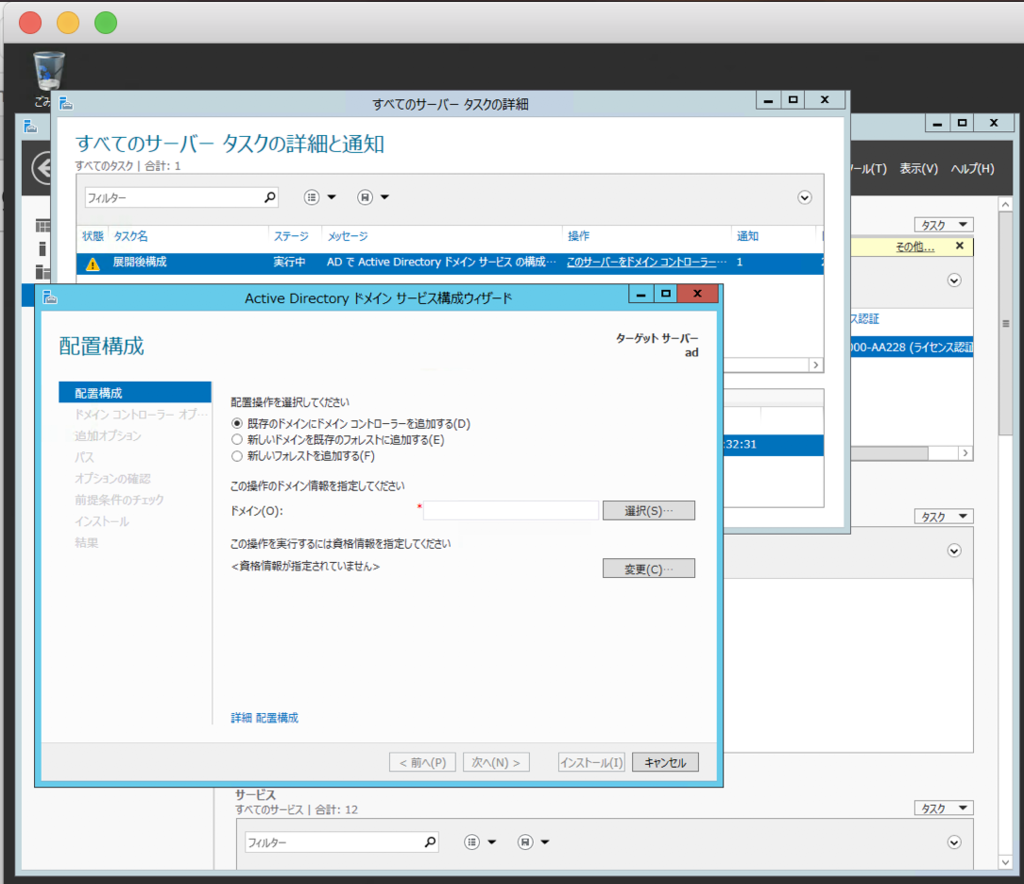Click 変更(C) credentials button

pos(648,569)
